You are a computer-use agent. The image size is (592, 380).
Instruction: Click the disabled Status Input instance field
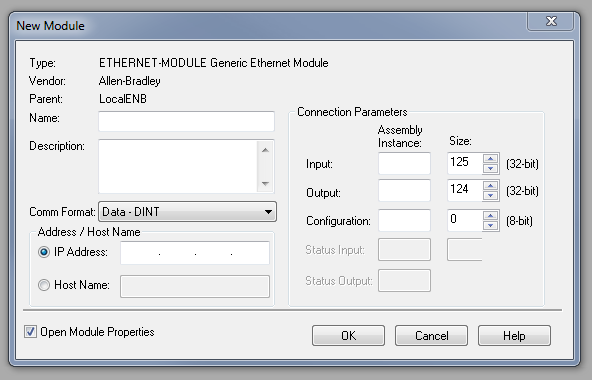pyautogui.click(x=404, y=249)
